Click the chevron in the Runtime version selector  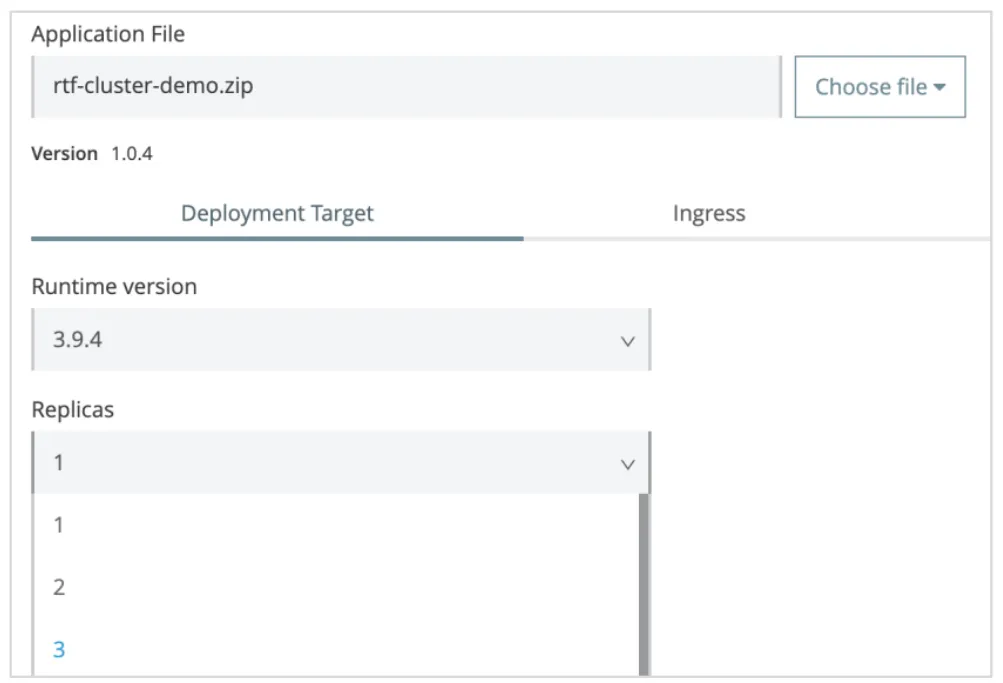click(x=628, y=340)
